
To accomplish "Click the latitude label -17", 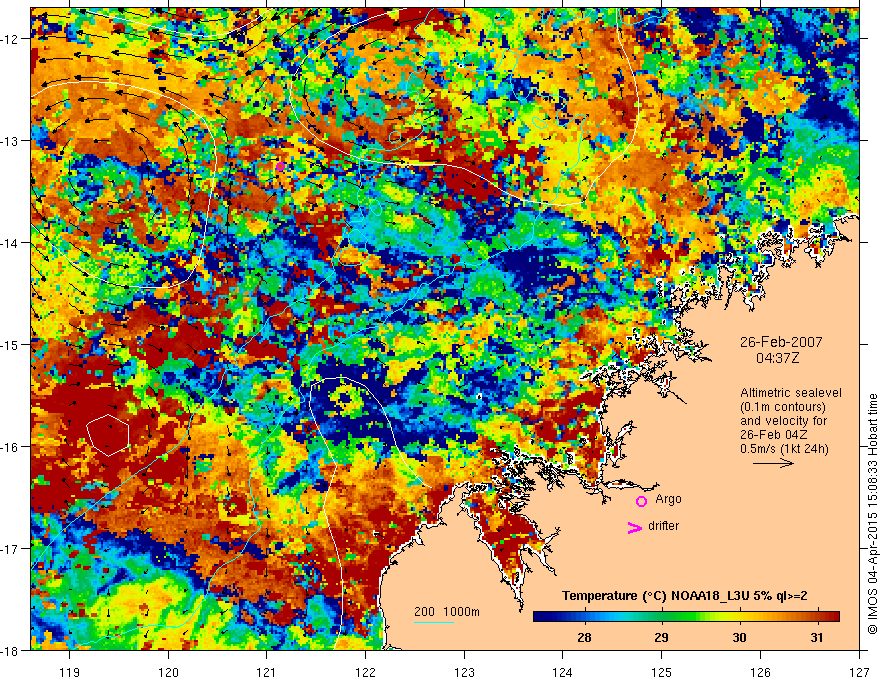I will pyautogui.click(x=11, y=549).
